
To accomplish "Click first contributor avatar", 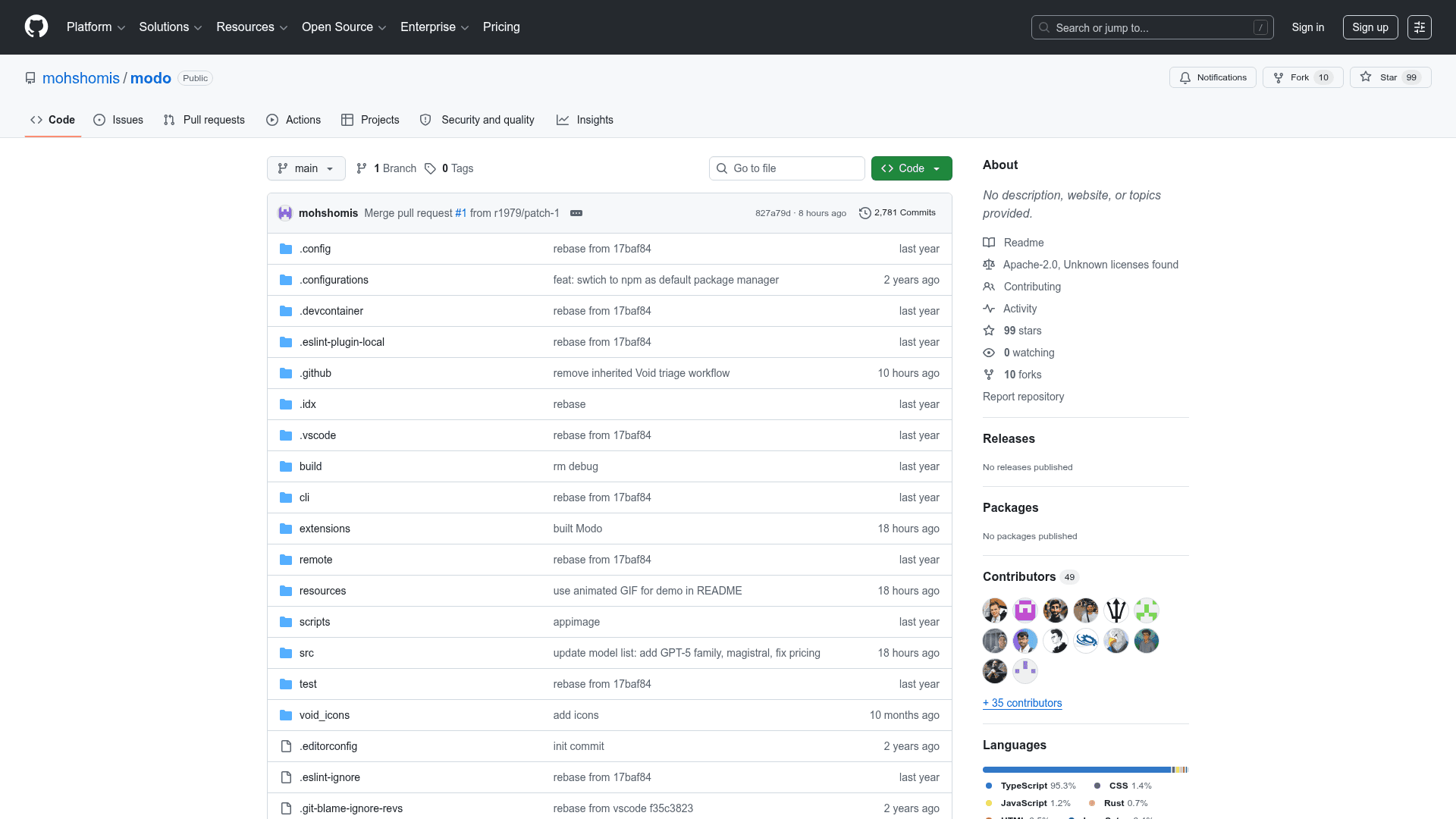I will click(x=995, y=610).
